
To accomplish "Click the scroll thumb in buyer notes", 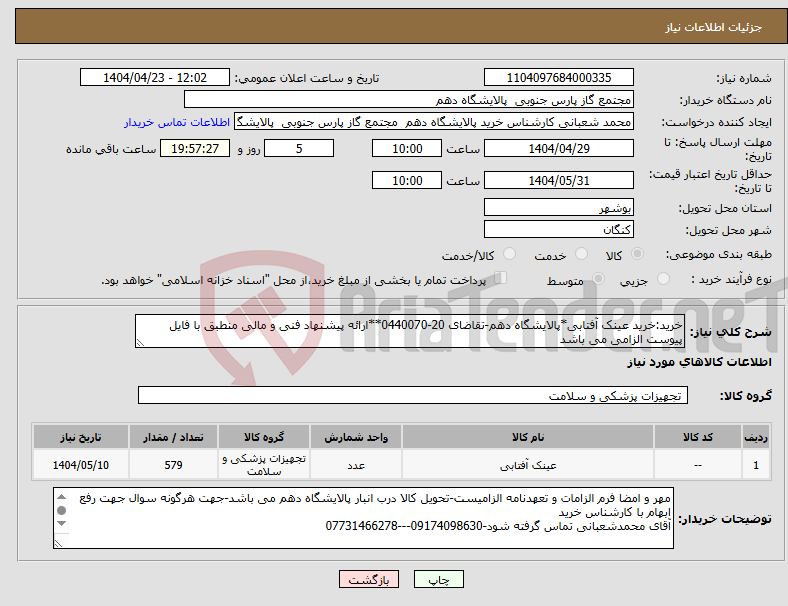I will [61, 511].
